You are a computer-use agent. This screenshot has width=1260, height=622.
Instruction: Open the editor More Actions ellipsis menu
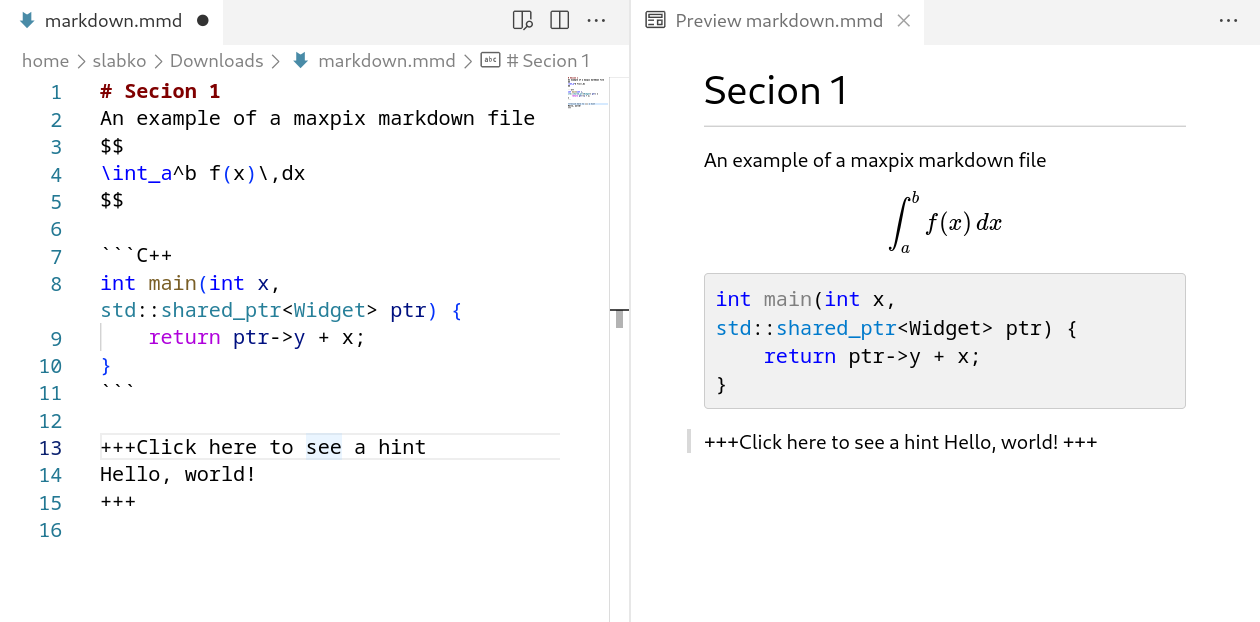pyautogui.click(x=597, y=20)
